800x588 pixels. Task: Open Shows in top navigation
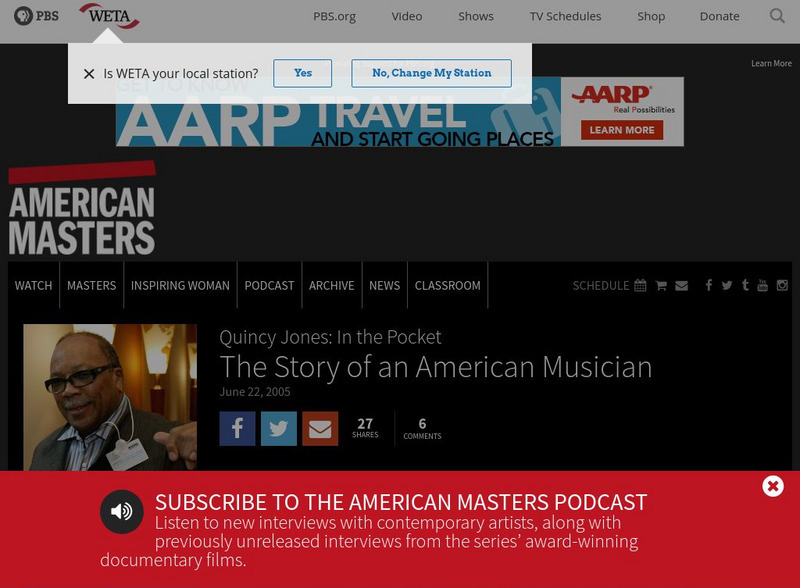click(x=476, y=16)
